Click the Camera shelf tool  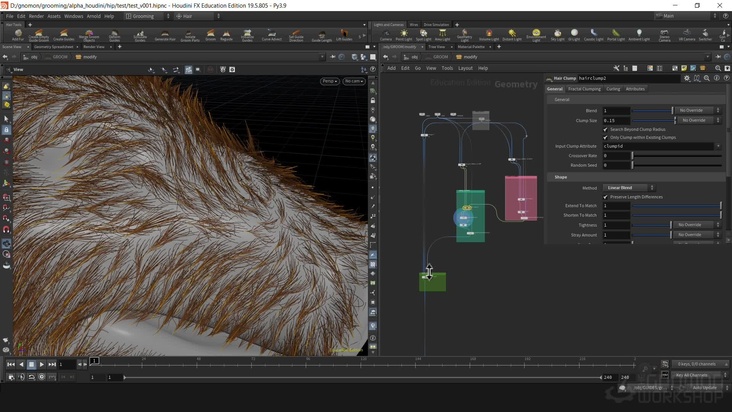(386, 36)
